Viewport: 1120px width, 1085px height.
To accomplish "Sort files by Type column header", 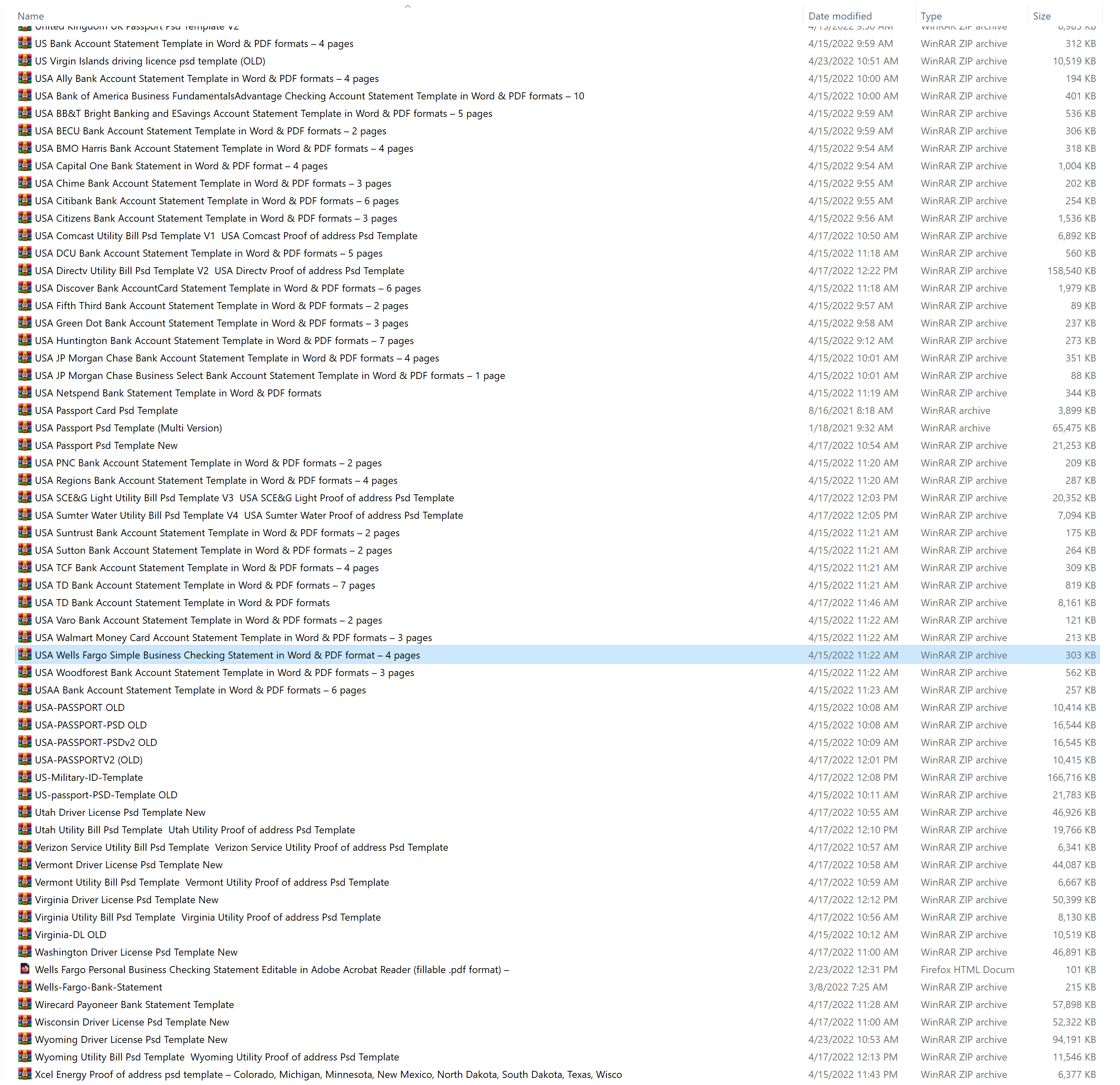I will click(x=931, y=16).
